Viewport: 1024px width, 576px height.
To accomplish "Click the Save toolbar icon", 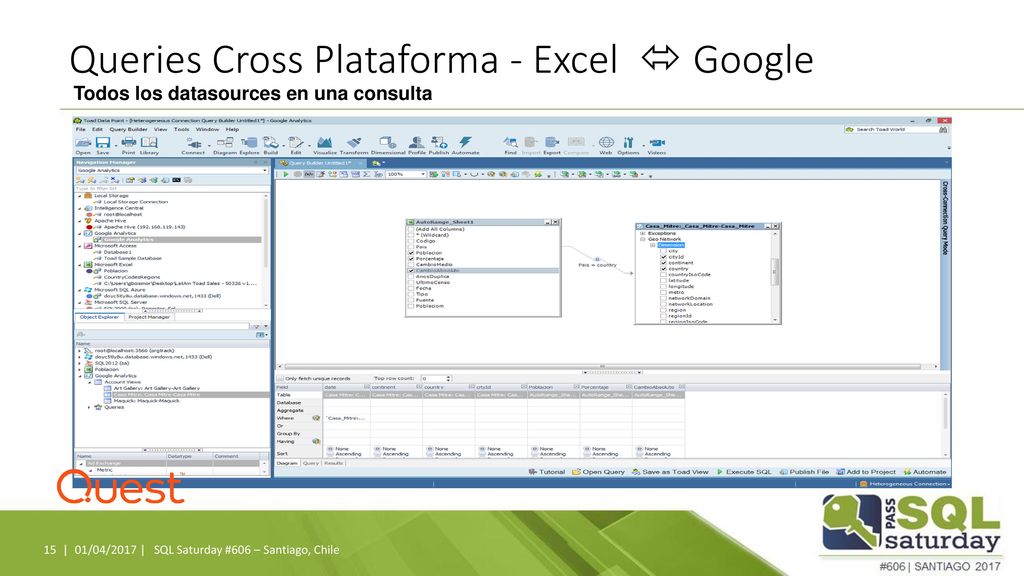I will [103, 142].
